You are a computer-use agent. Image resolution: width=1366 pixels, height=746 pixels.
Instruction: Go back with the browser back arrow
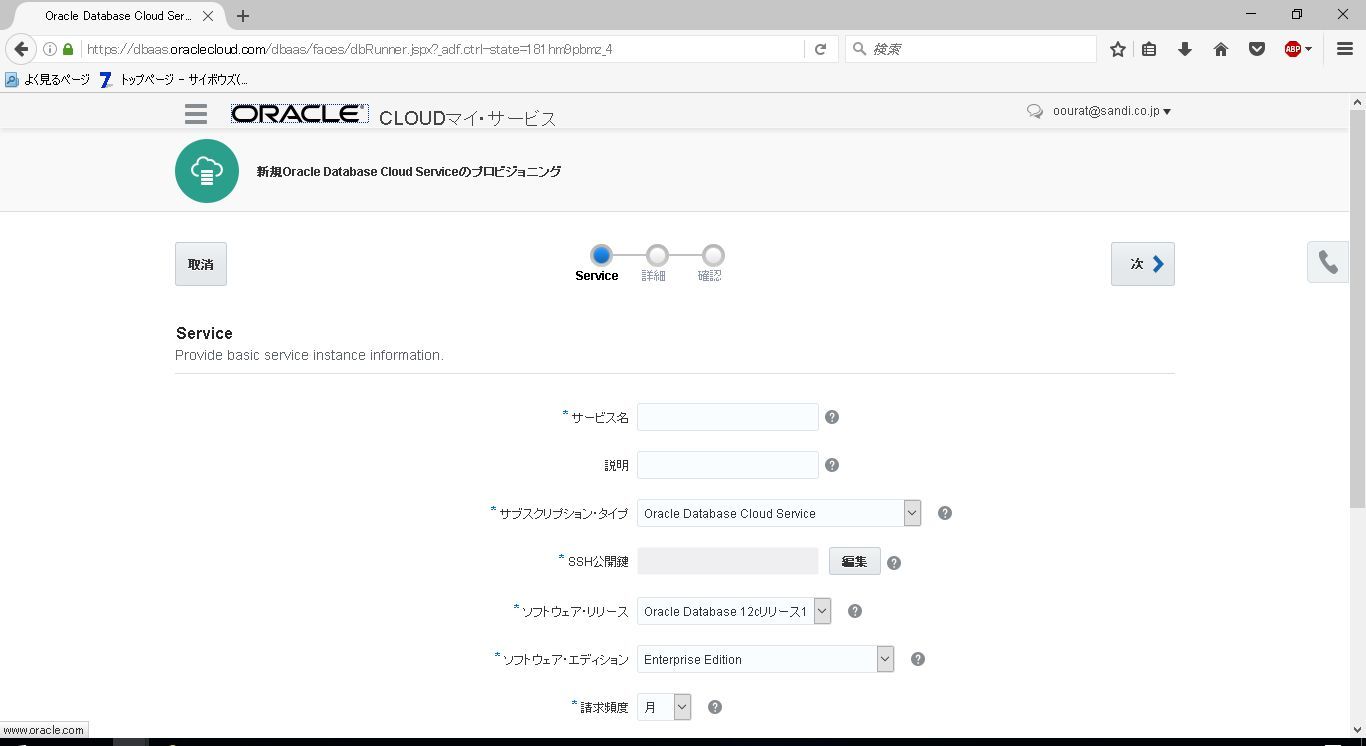[x=21, y=49]
